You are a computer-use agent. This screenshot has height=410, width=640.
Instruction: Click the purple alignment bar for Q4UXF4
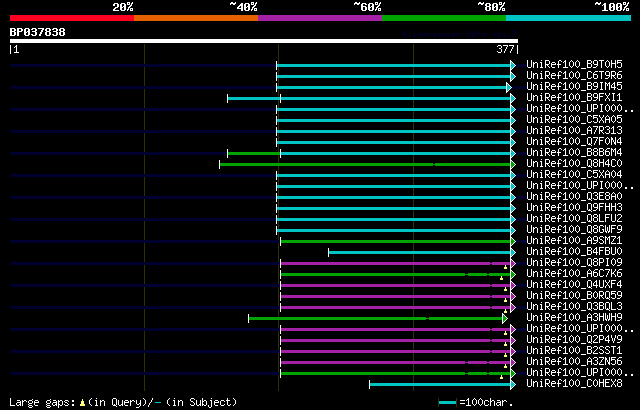pyautogui.click(x=396, y=286)
